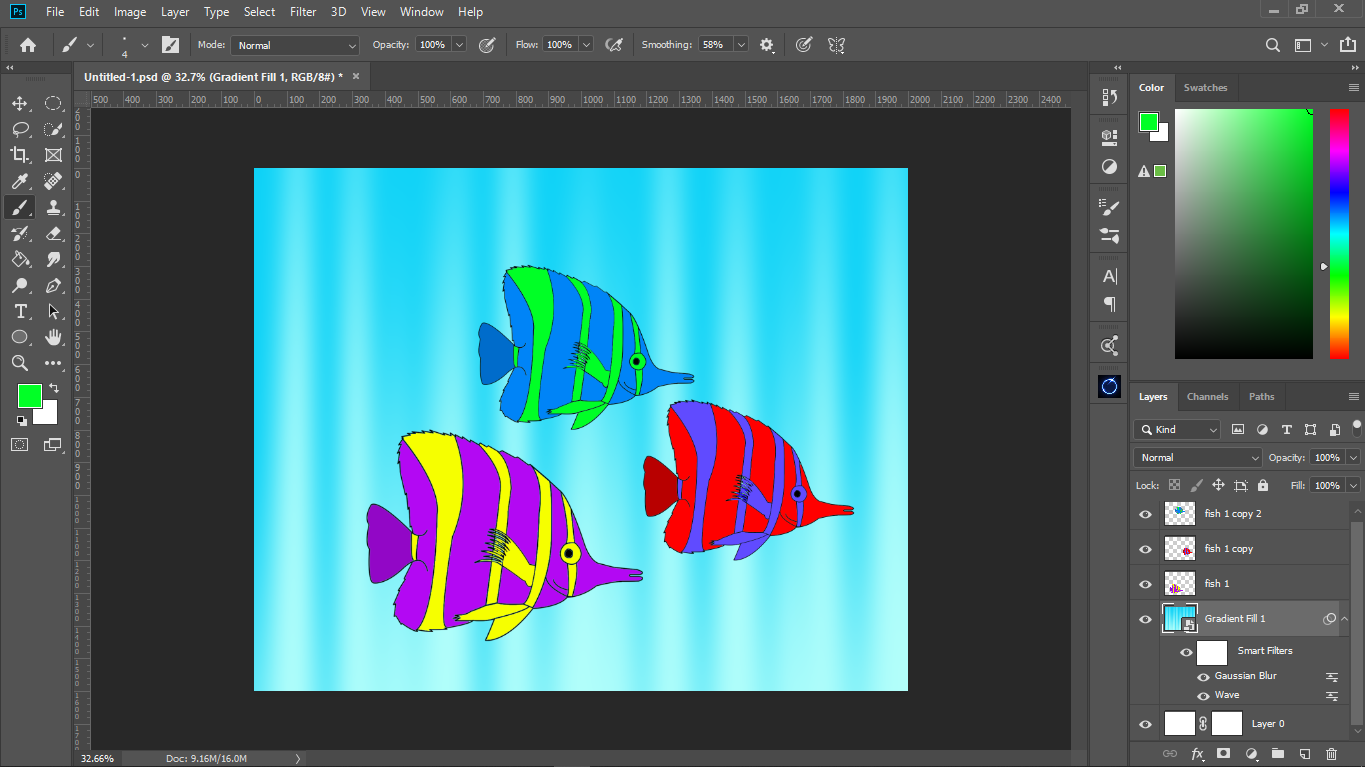Screen dimensions: 1365x767
Task: Open smoothing options gear icon
Action: click(x=767, y=45)
